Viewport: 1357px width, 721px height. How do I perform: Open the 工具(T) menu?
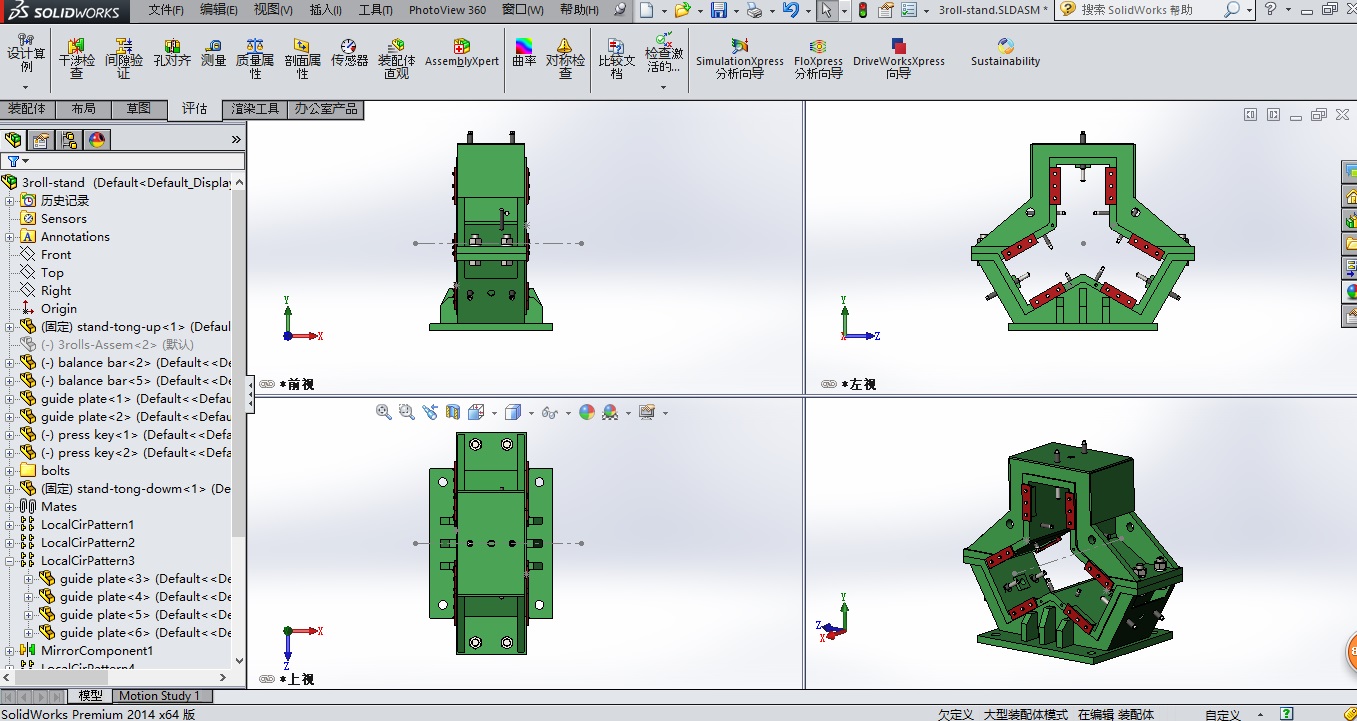[376, 10]
